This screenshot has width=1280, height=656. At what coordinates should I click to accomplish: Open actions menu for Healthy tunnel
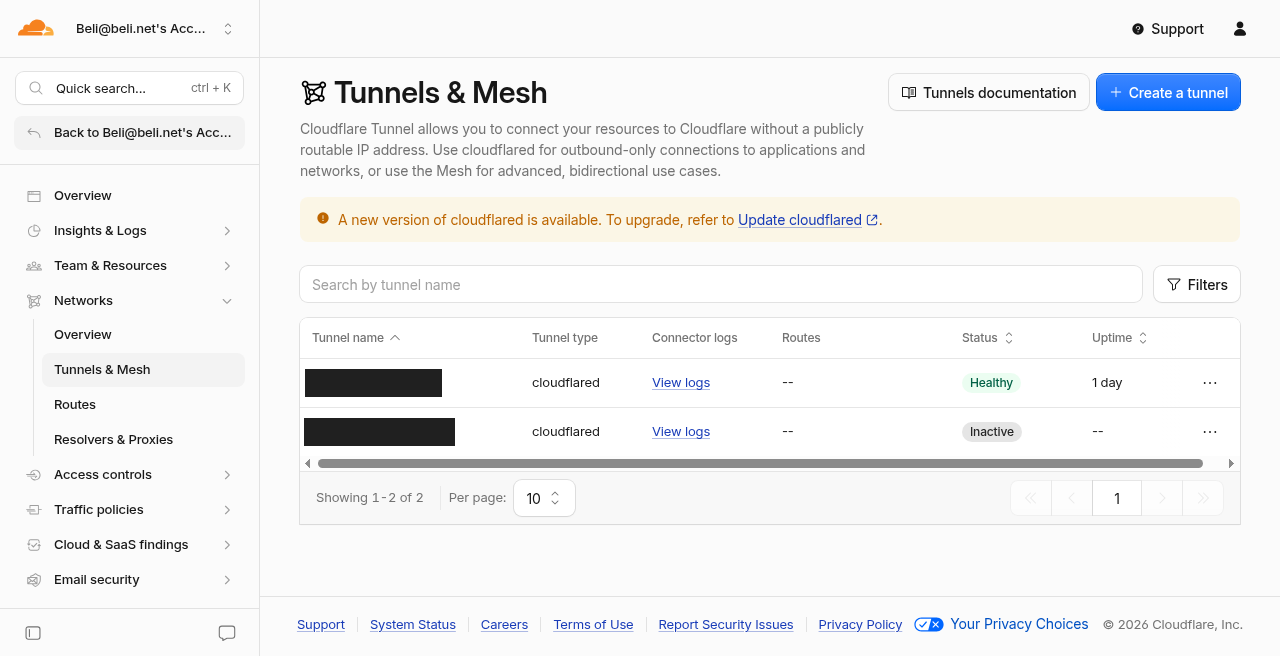tap(1210, 383)
